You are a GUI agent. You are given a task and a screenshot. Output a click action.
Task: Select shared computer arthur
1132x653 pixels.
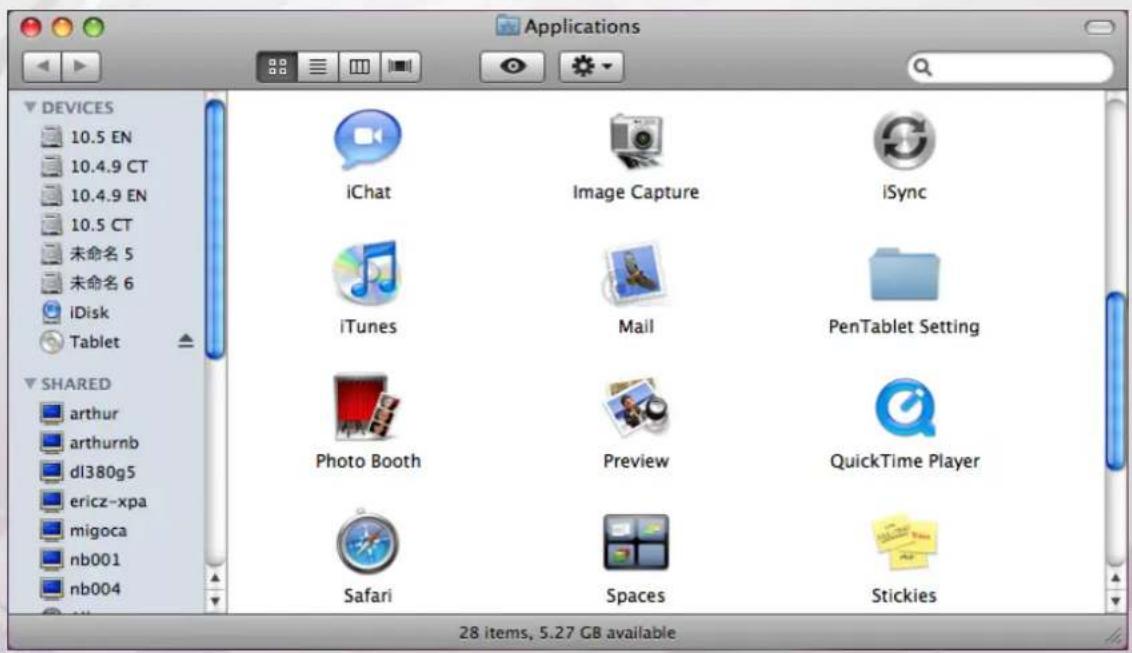tap(79, 413)
